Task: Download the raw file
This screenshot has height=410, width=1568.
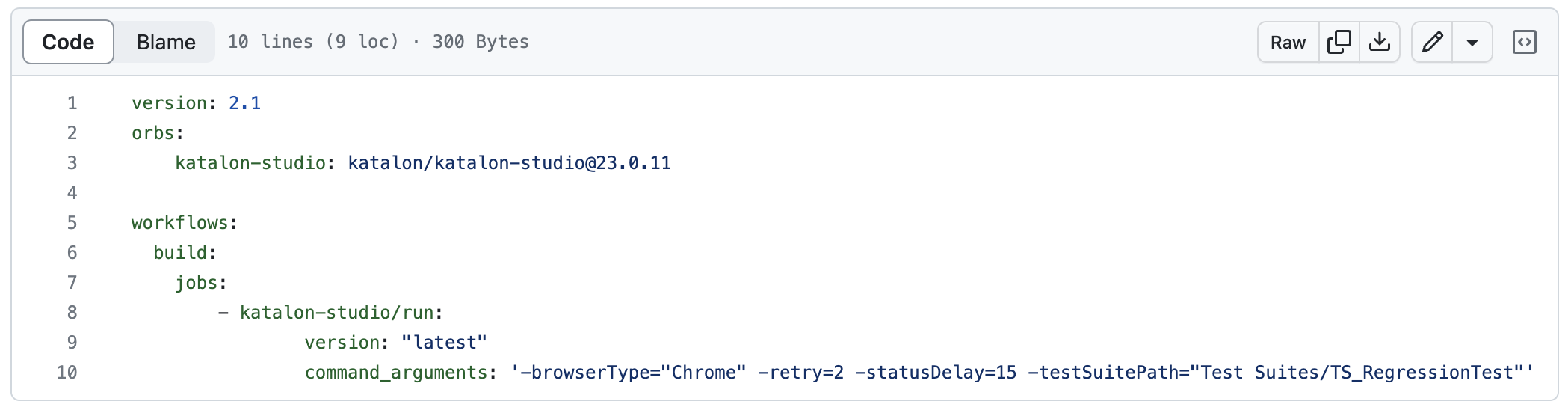Action: pyautogui.click(x=1380, y=42)
